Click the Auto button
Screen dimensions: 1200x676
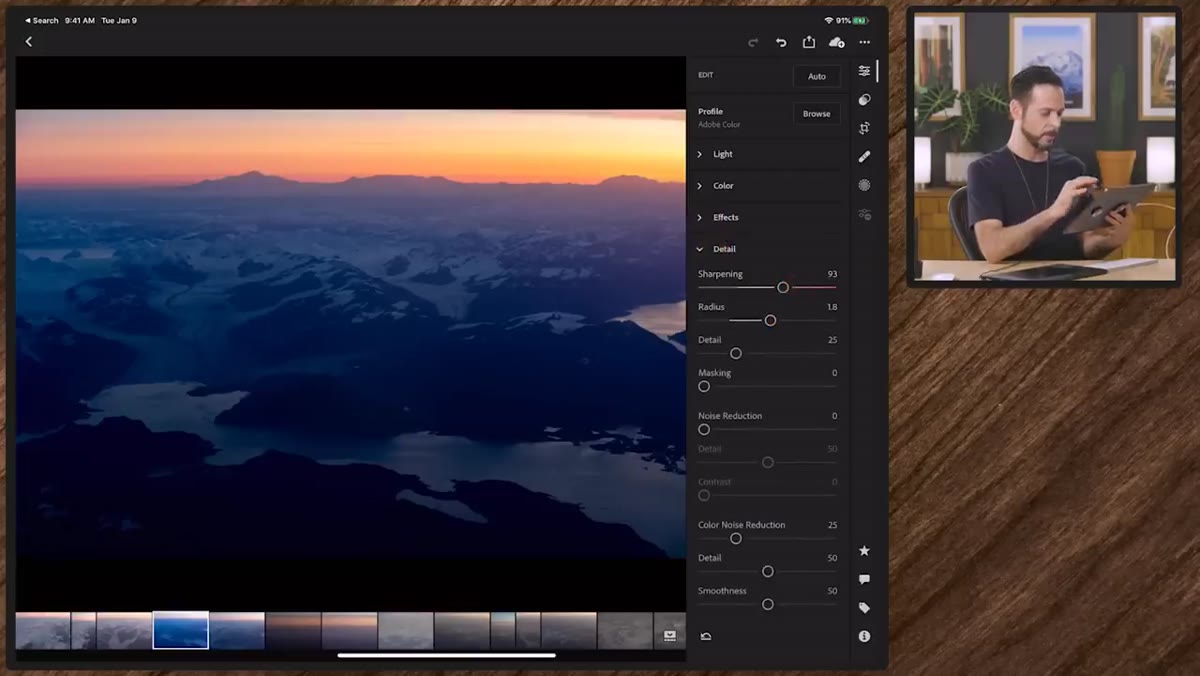click(817, 76)
